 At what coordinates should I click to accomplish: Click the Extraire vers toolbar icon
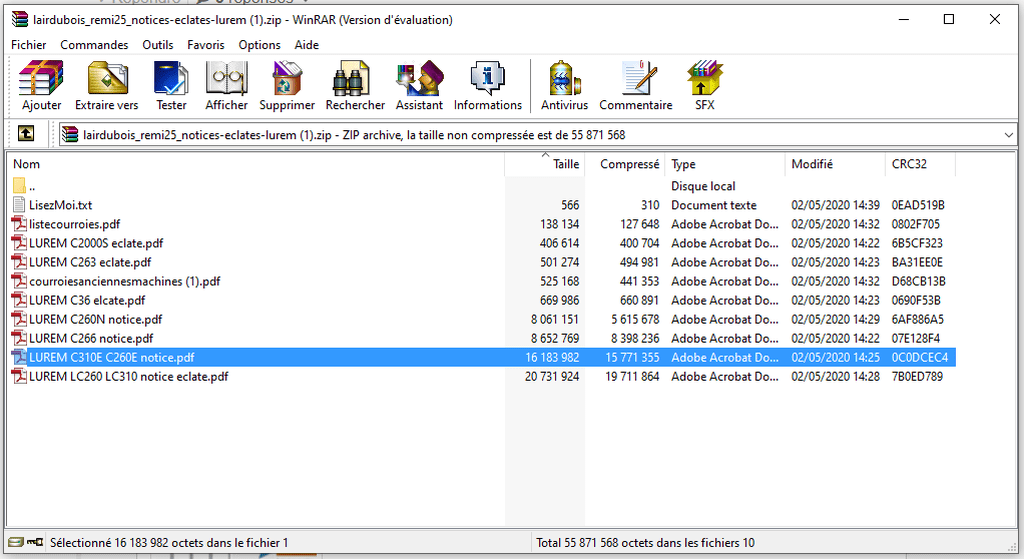[107, 78]
